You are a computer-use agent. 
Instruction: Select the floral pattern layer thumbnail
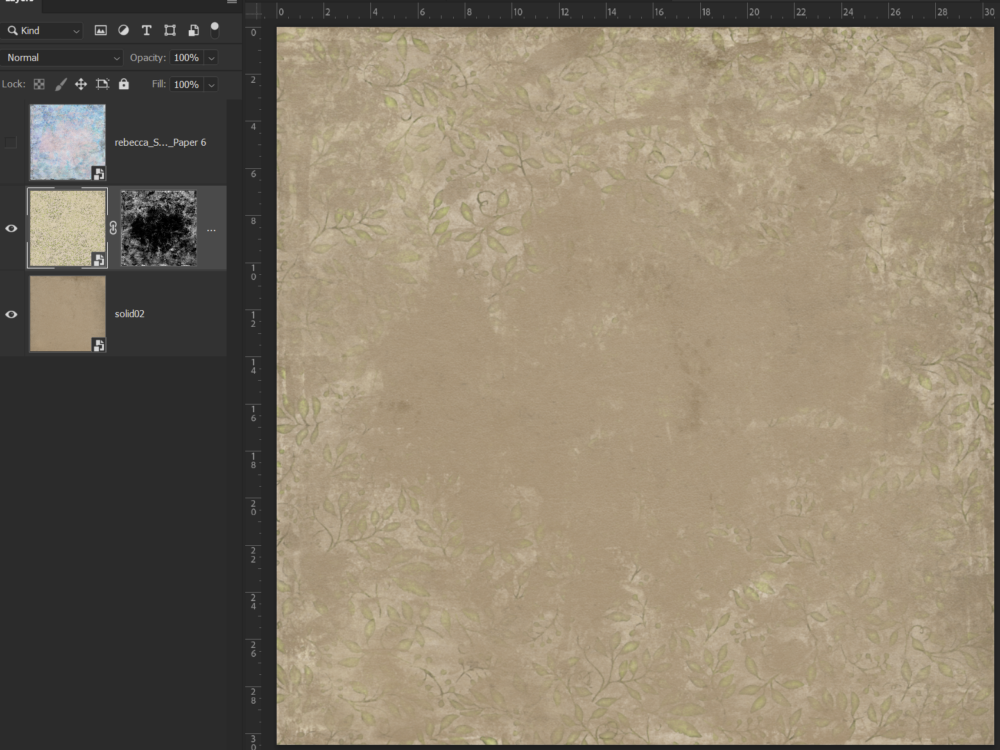tap(68, 228)
